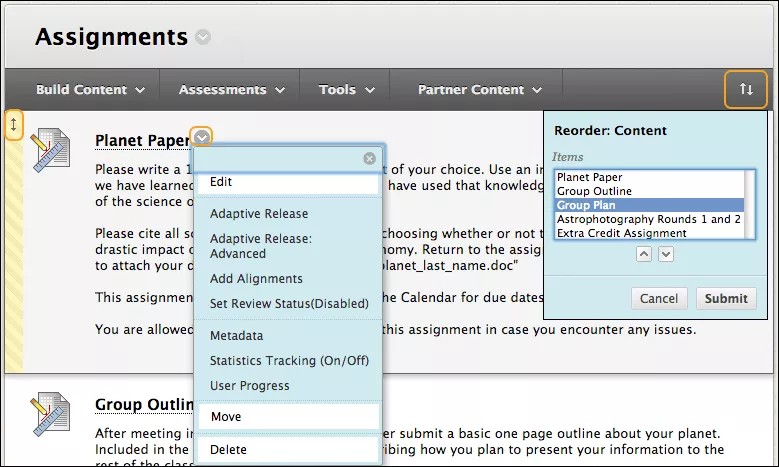Choose Edit from the context menu
The width and height of the screenshot is (779, 467).
coord(287,182)
